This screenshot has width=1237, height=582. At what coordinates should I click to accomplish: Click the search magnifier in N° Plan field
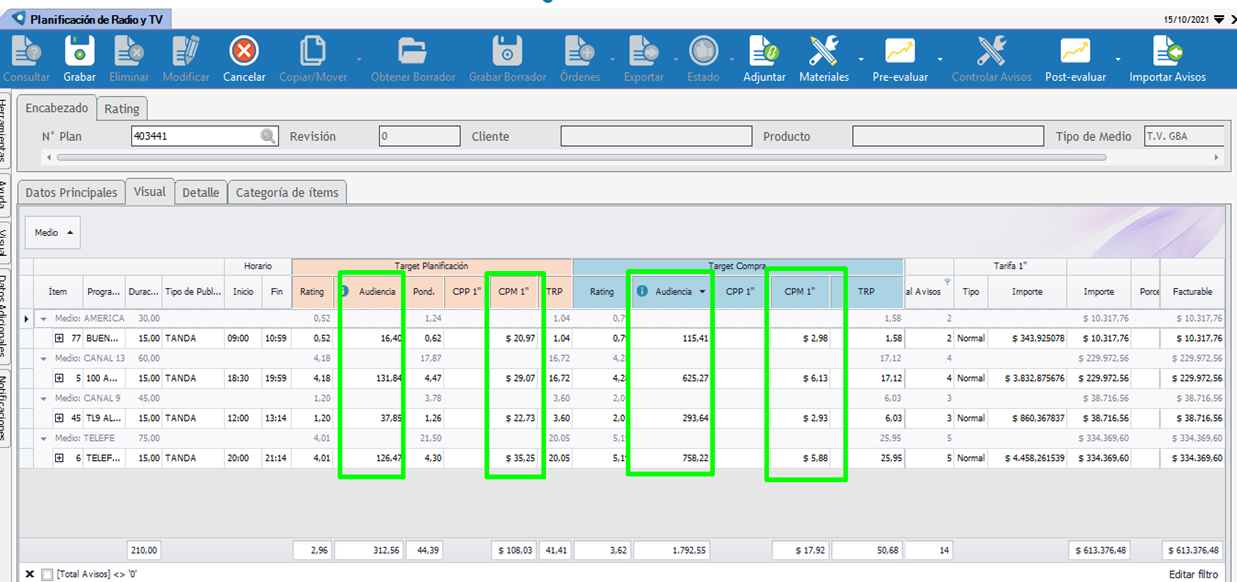click(x=268, y=137)
